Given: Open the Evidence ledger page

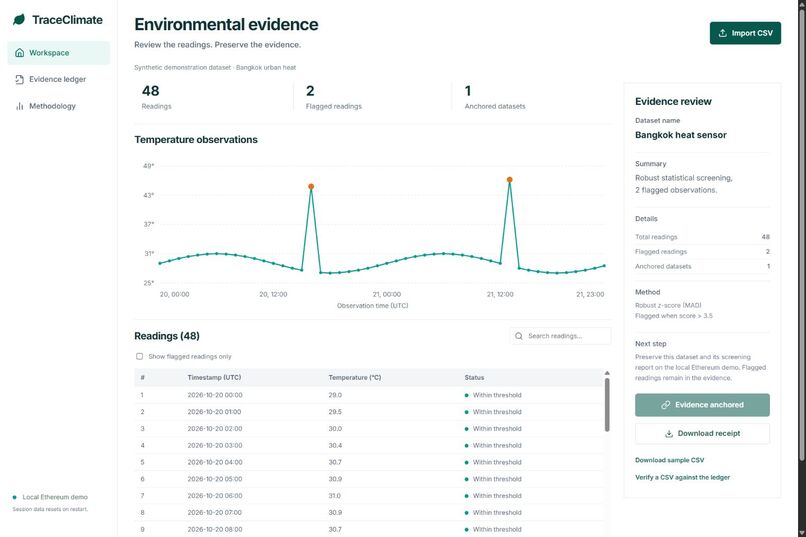Looking at the screenshot, I should pos(59,80).
